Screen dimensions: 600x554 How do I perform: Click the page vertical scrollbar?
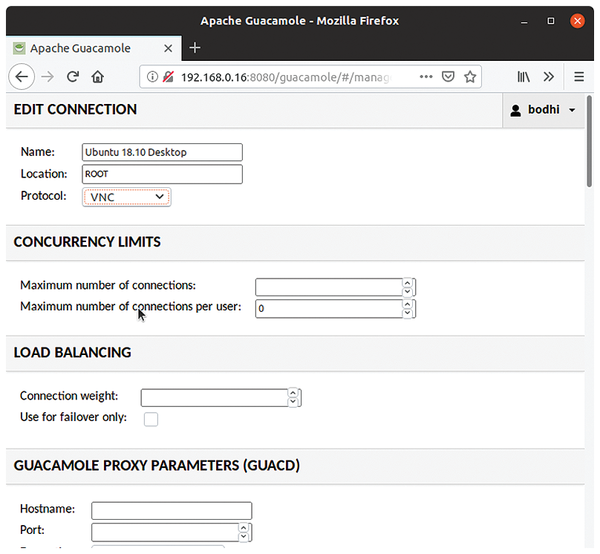(589, 142)
